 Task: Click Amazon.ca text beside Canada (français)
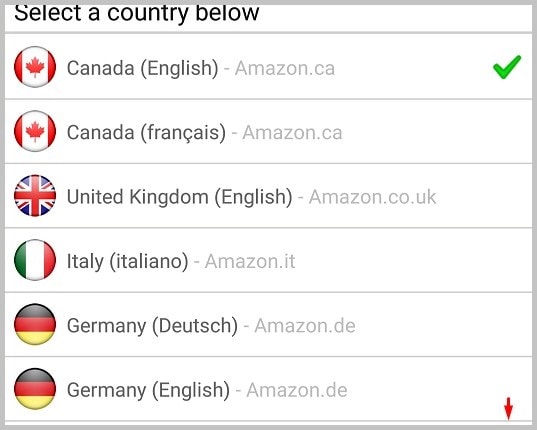point(292,132)
